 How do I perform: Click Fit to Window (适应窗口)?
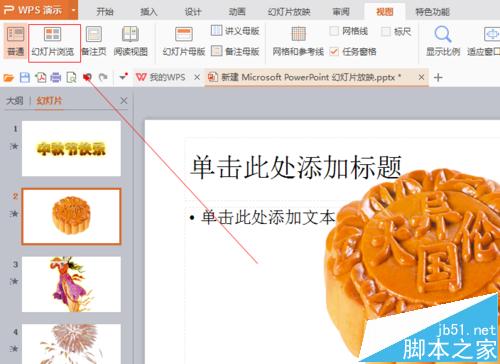tap(484, 42)
